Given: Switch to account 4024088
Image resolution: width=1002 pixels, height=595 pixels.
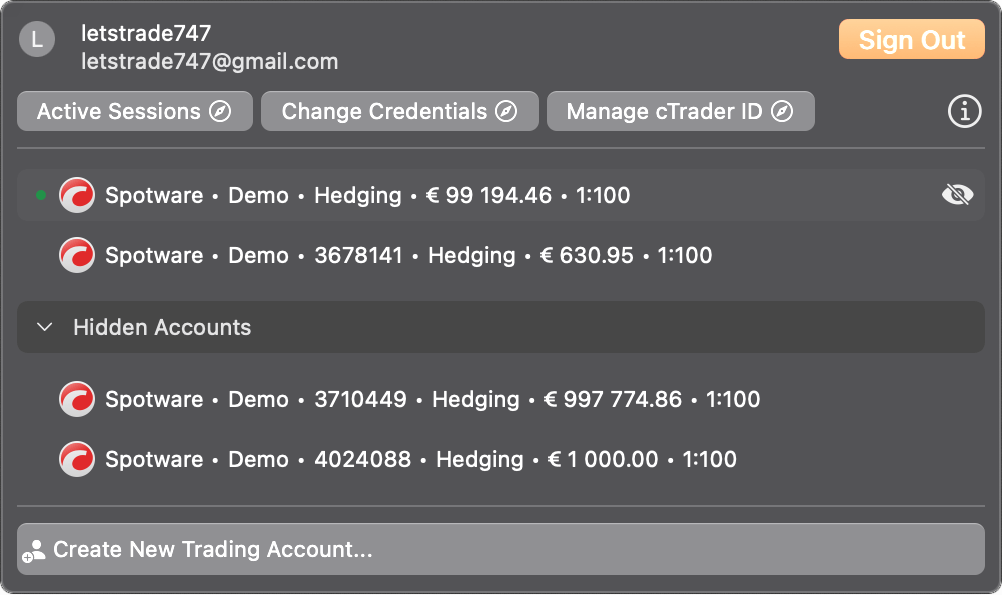Looking at the screenshot, I should pos(501,459).
